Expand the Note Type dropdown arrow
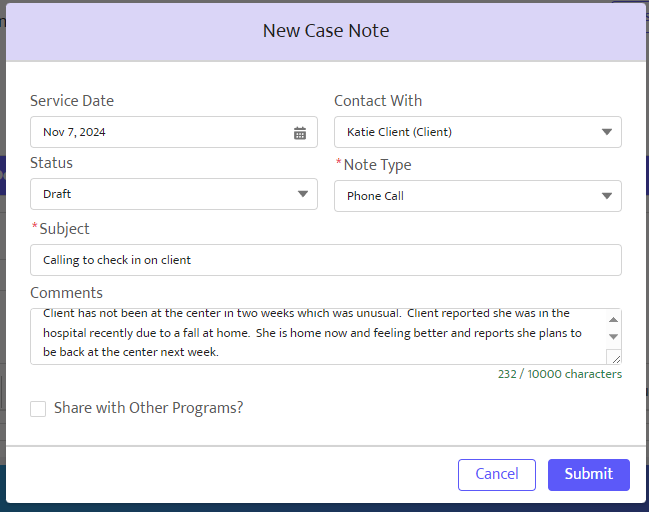Image resolution: width=649 pixels, height=512 pixels. tap(606, 196)
